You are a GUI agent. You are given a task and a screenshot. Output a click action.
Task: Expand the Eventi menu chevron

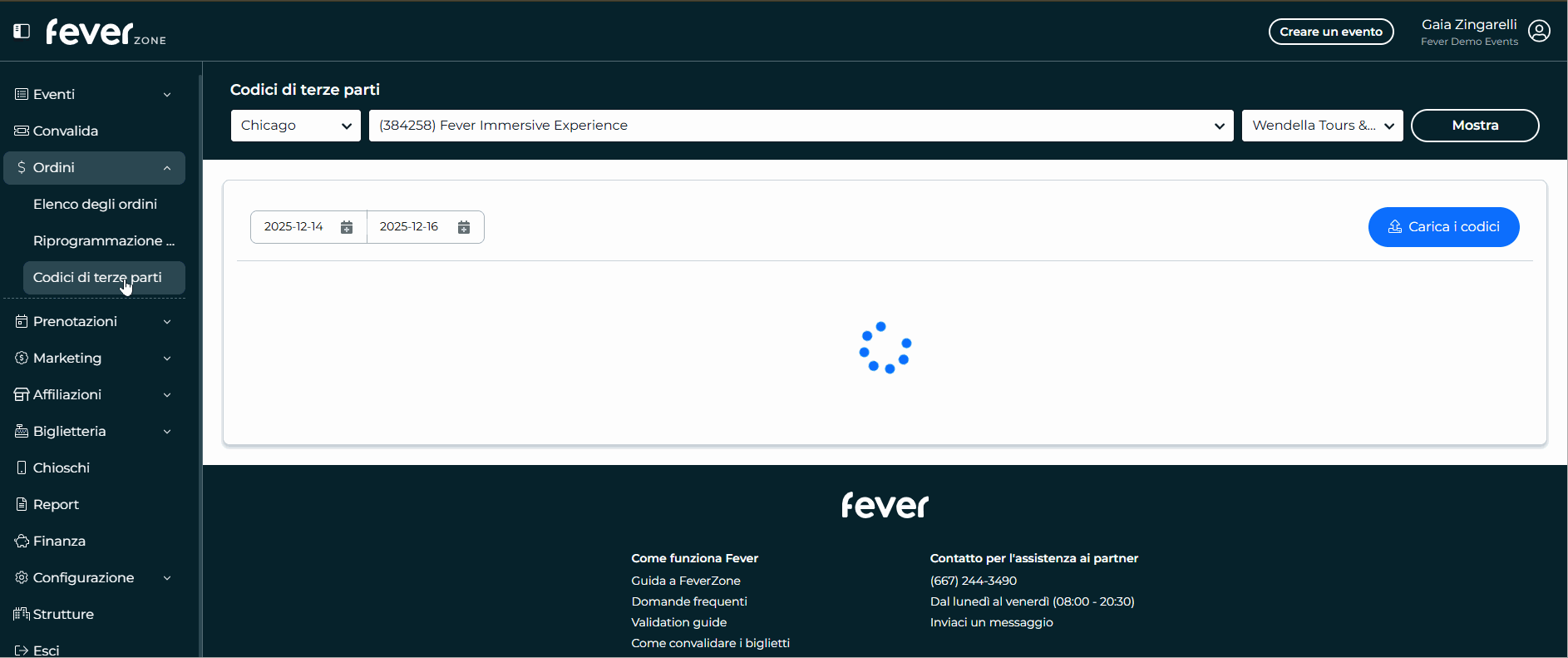(x=167, y=95)
